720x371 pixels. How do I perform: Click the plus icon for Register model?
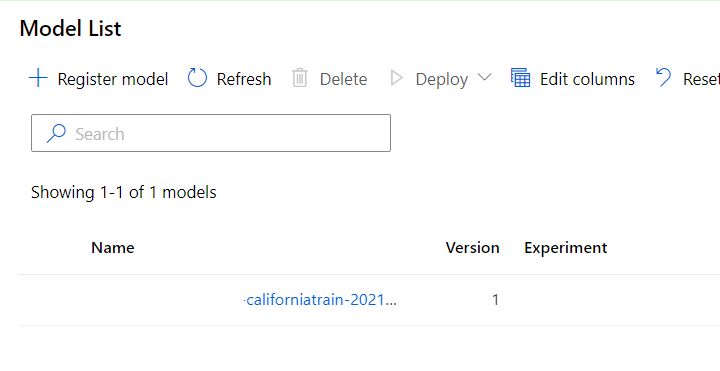(x=38, y=78)
